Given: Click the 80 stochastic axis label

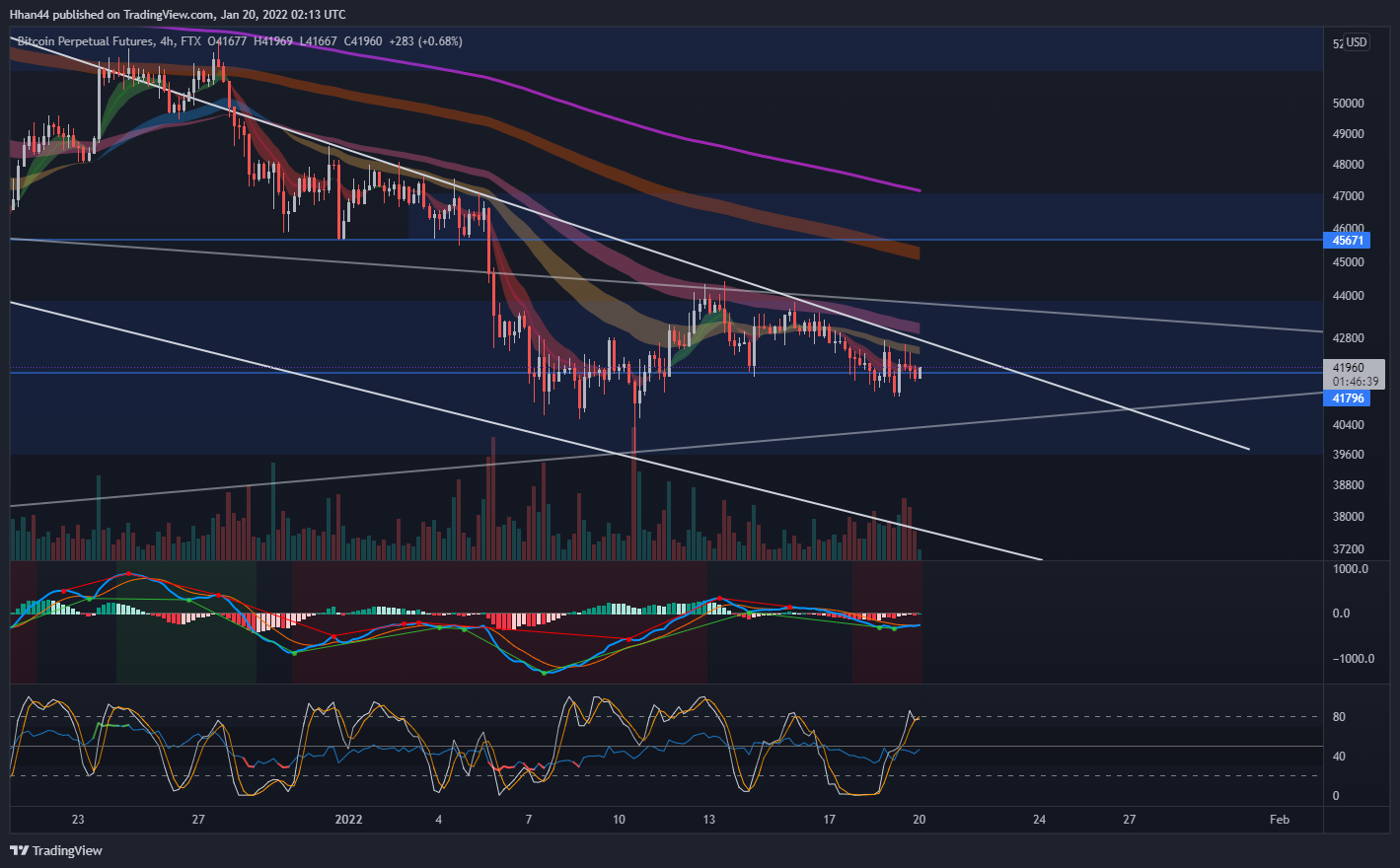Looking at the screenshot, I should coord(1339,717).
